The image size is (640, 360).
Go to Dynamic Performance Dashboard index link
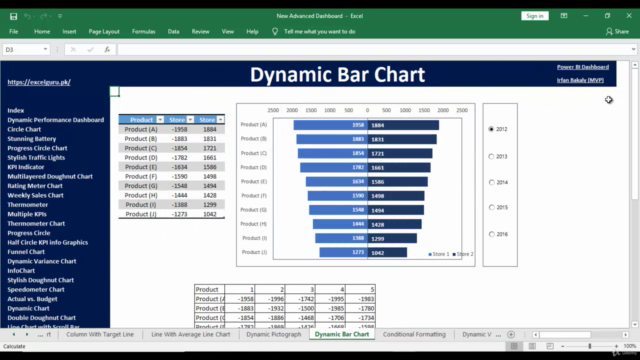[56, 120]
